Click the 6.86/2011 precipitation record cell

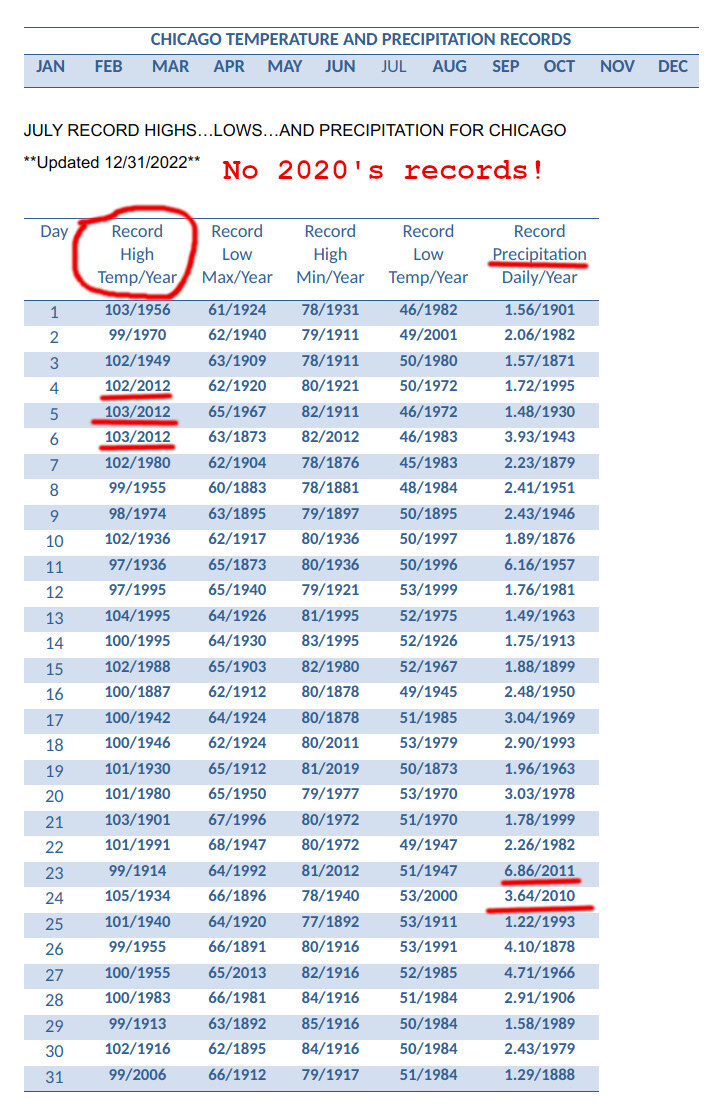pyautogui.click(x=539, y=871)
